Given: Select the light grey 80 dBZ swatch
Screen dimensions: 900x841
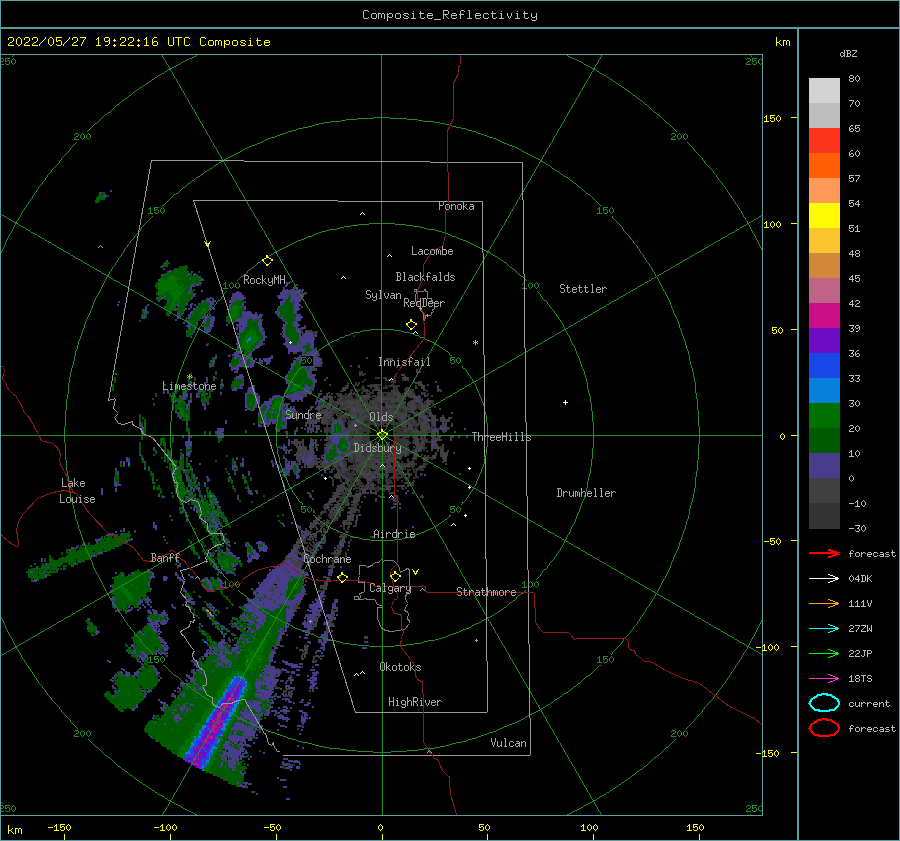Looking at the screenshot, I should click(824, 91).
